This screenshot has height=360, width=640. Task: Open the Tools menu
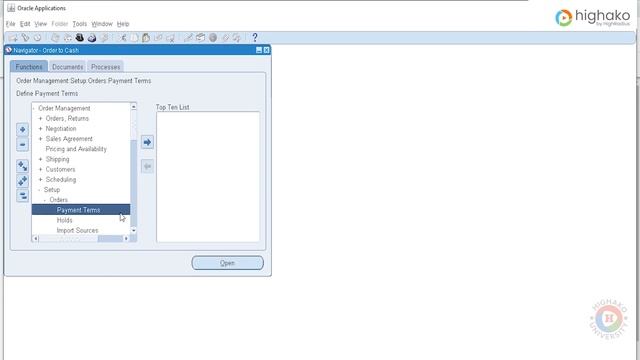coord(80,24)
